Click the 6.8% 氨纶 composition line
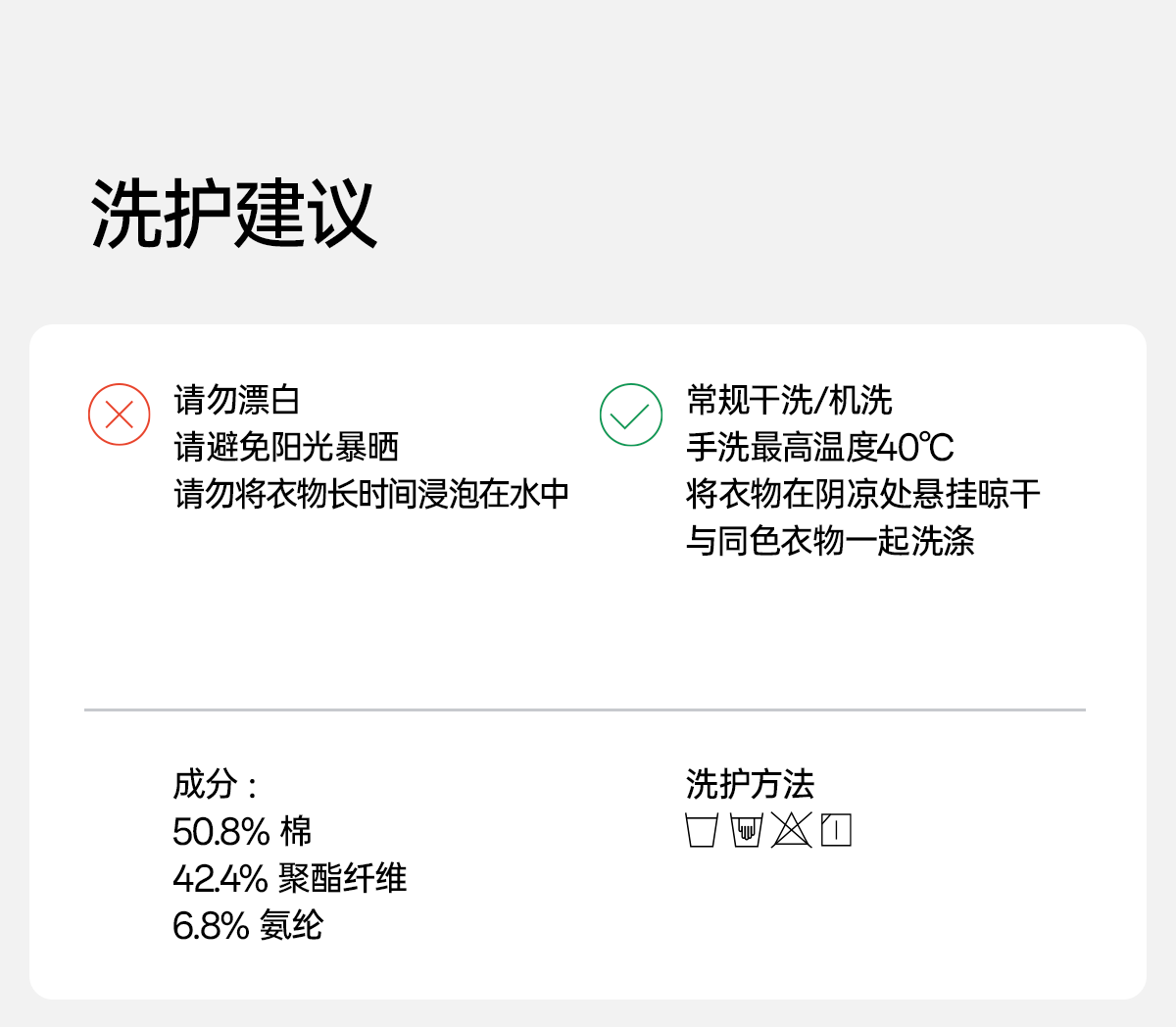The height and width of the screenshot is (1027, 1176). 248,924
